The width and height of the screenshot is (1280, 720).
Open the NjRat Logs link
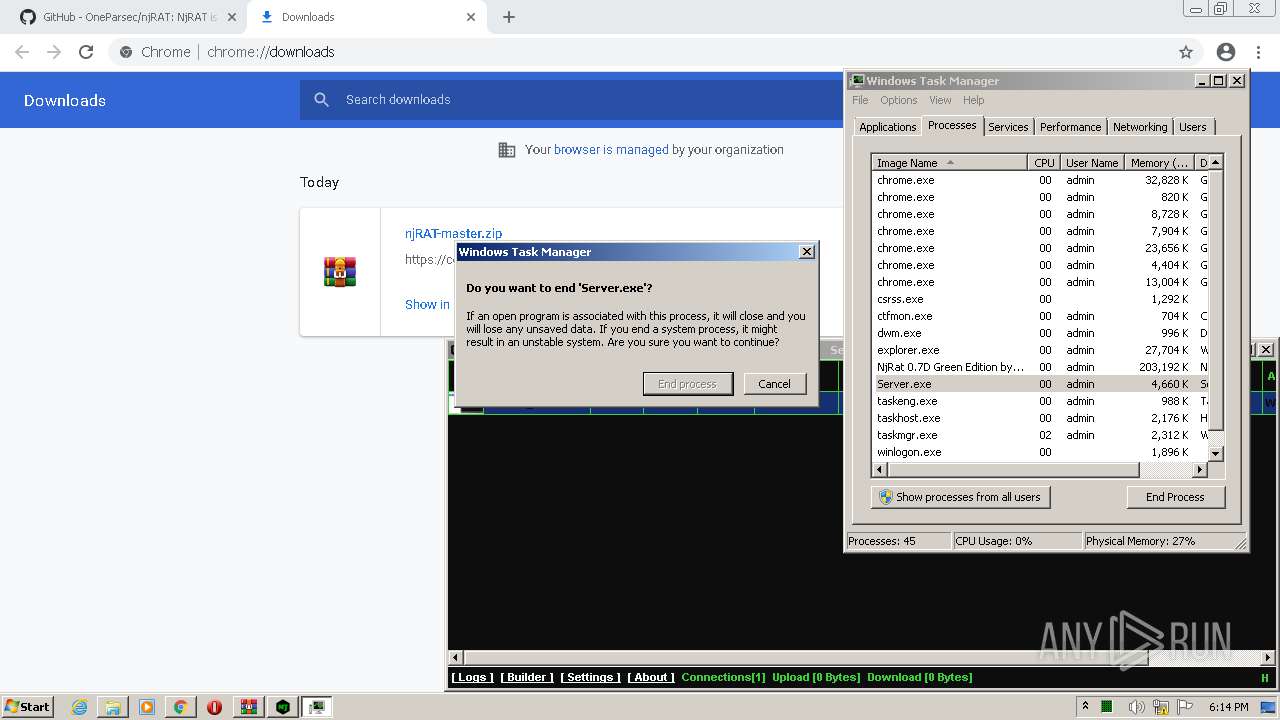point(472,677)
